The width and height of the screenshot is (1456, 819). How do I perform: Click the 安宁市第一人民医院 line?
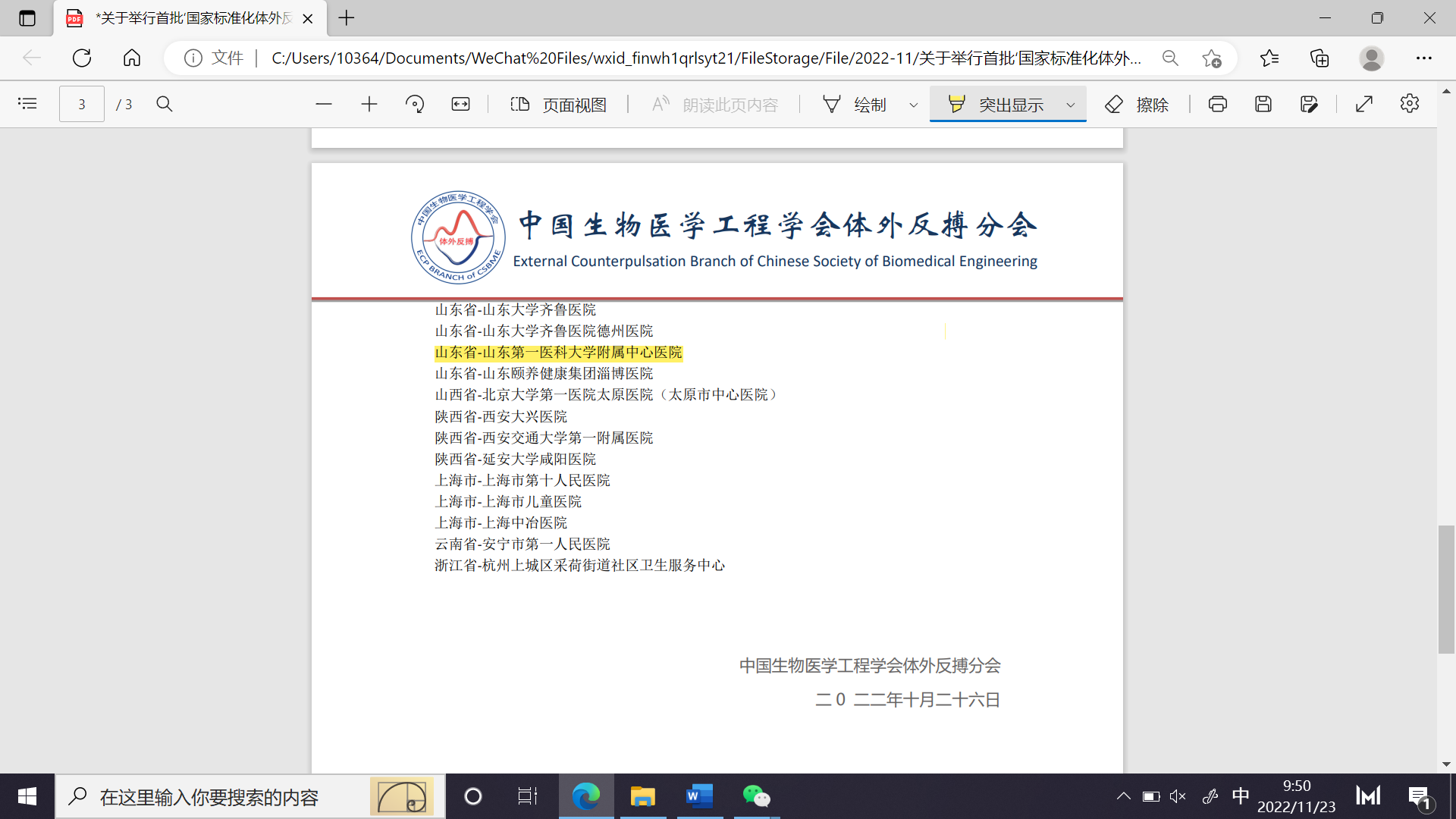[522, 544]
